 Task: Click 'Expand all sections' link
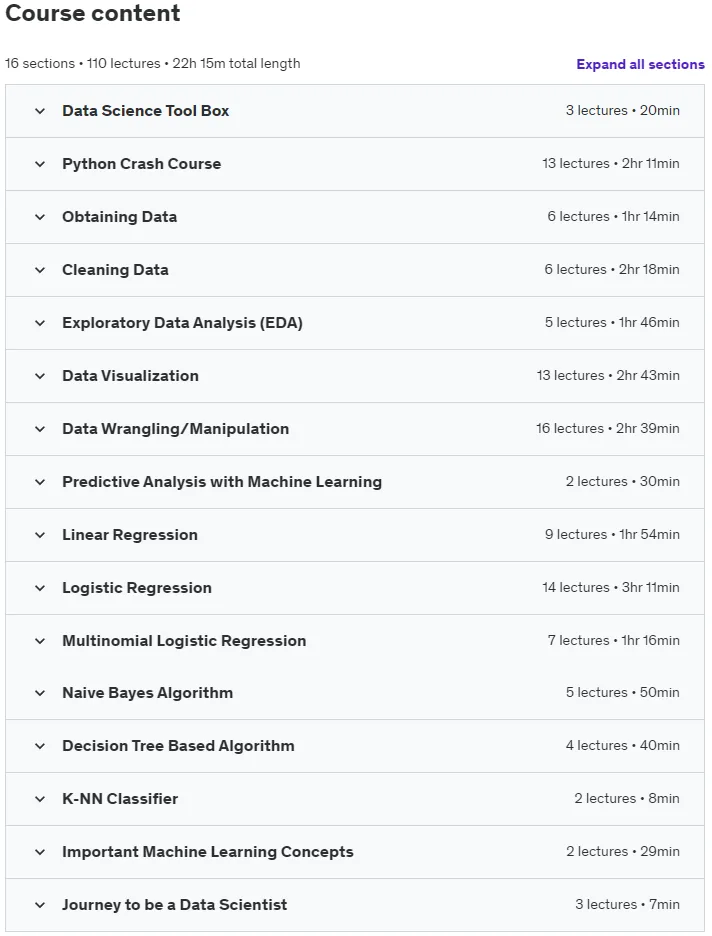640,64
